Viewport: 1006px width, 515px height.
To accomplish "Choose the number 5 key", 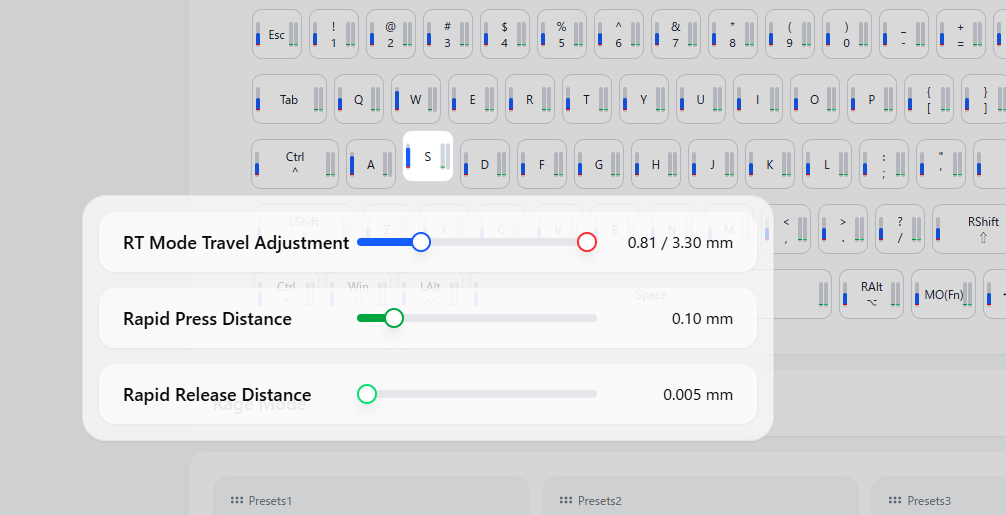I will 562,35.
